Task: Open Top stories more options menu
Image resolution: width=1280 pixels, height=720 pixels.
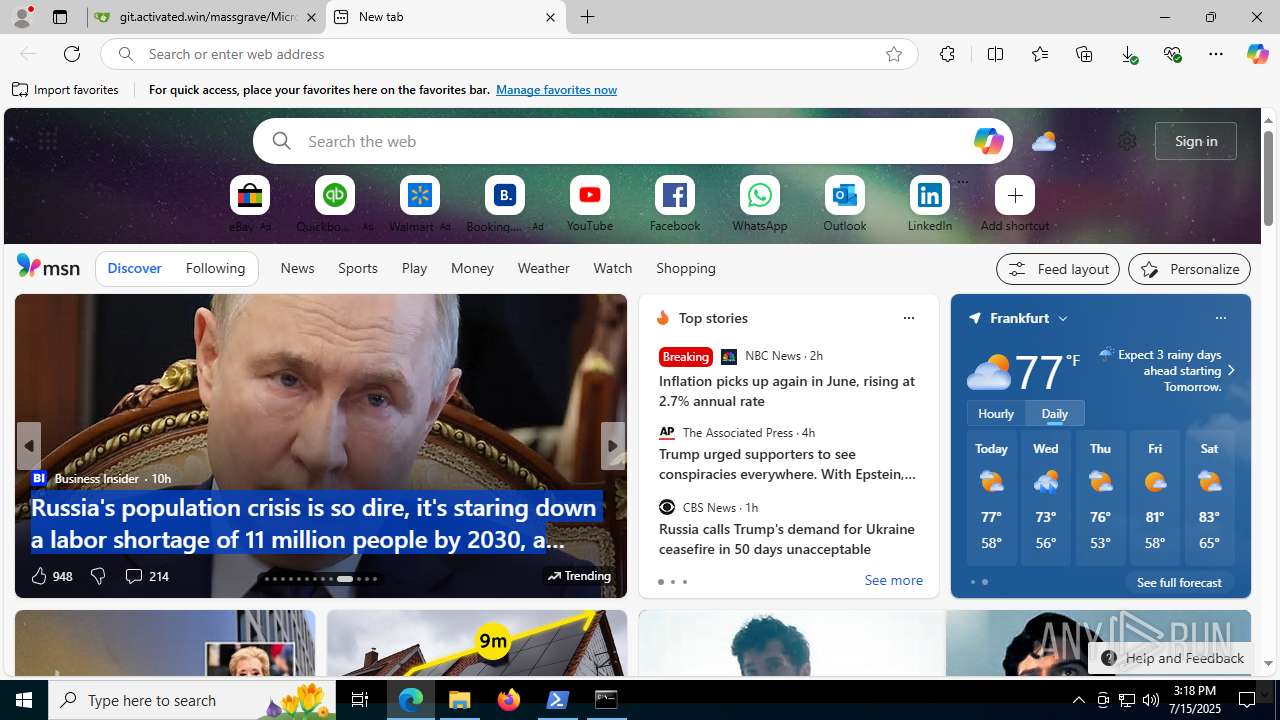Action: (x=908, y=318)
